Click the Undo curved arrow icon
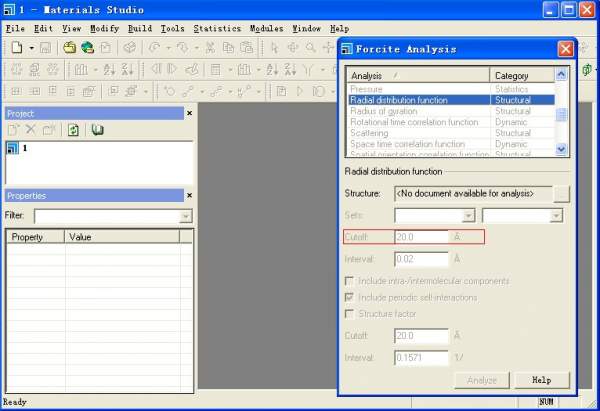The height and width of the screenshot is (411, 600). click(x=155, y=48)
